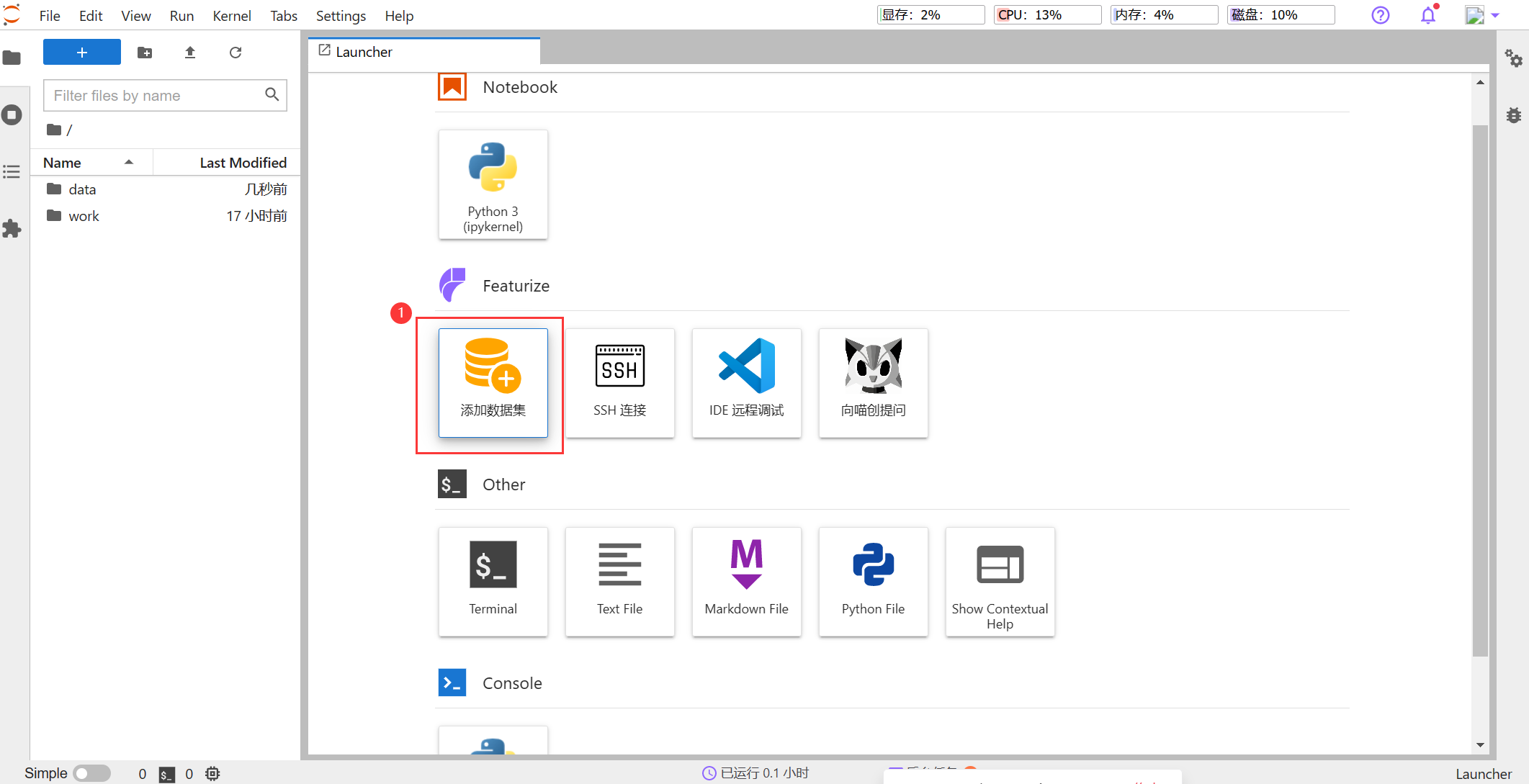Click the blue new launcher button
The height and width of the screenshot is (784, 1529).
tap(82, 53)
